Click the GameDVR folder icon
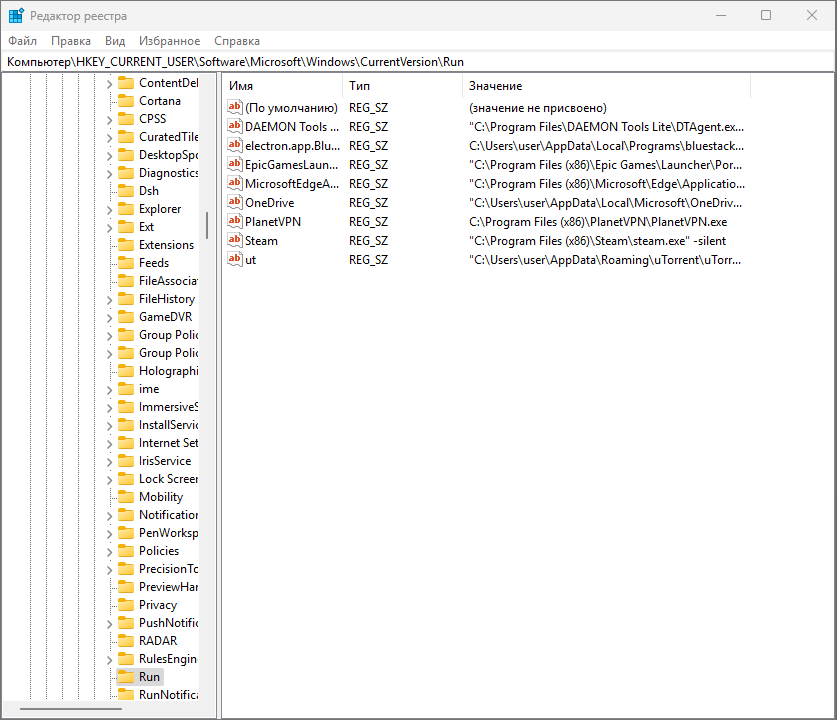This screenshot has width=837, height=720. [126, 317]
